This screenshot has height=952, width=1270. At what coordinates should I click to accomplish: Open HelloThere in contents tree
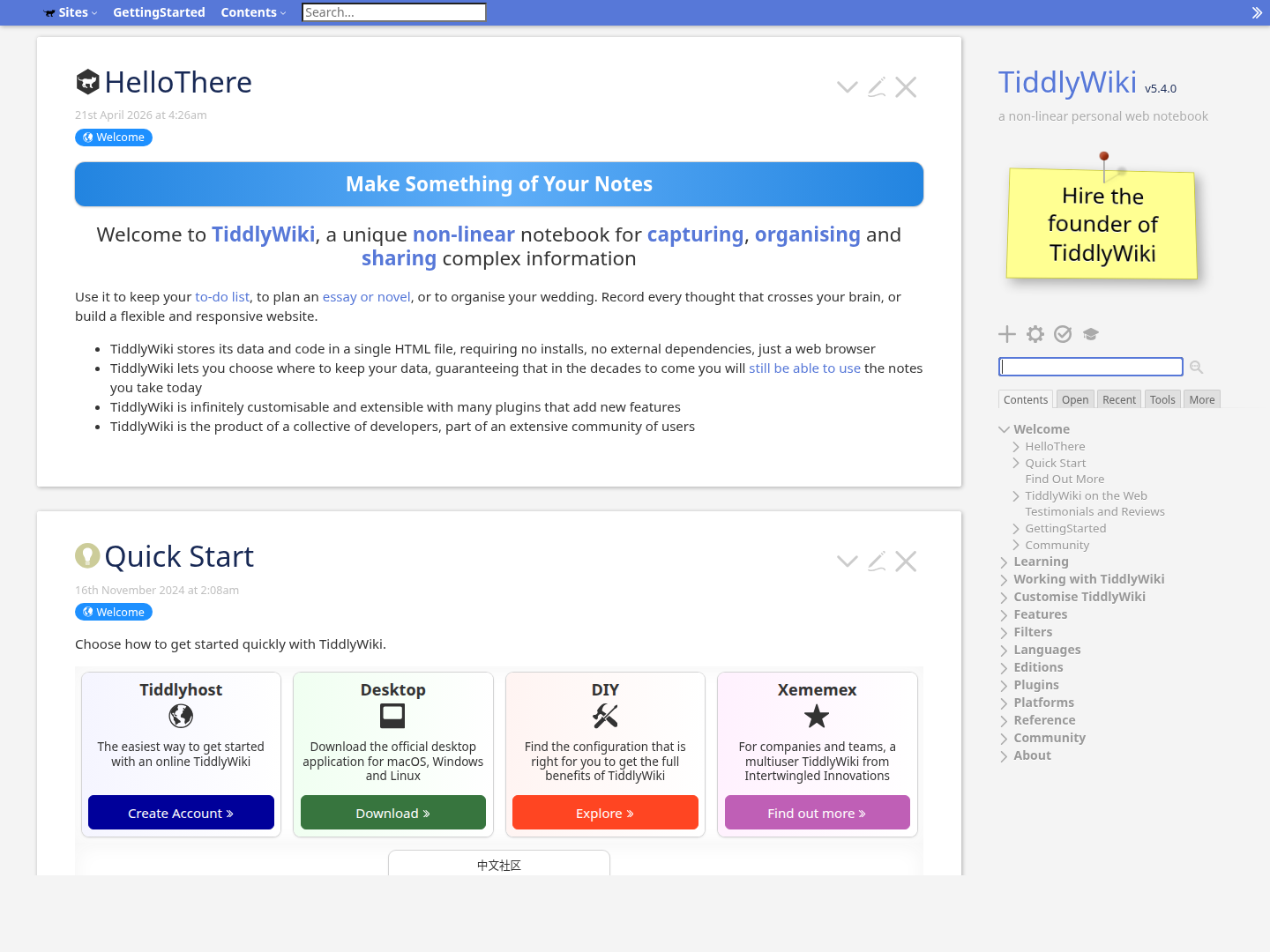pos(1055,446)
